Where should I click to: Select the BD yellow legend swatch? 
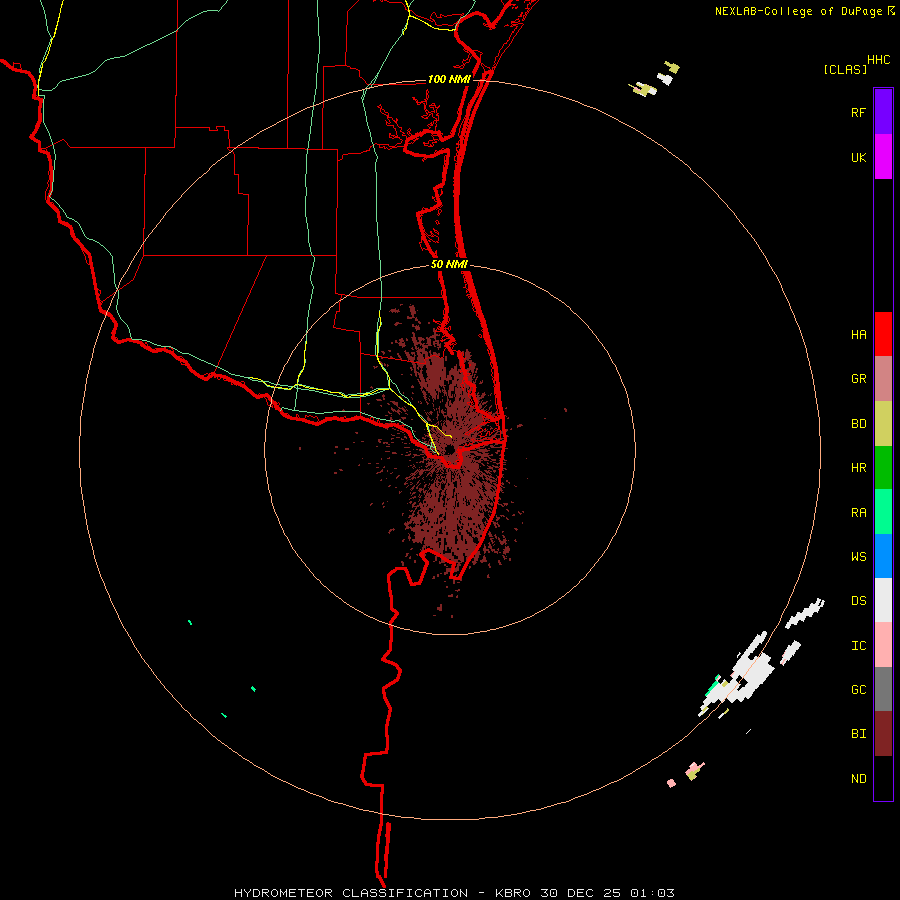click(x=883, y=424)
